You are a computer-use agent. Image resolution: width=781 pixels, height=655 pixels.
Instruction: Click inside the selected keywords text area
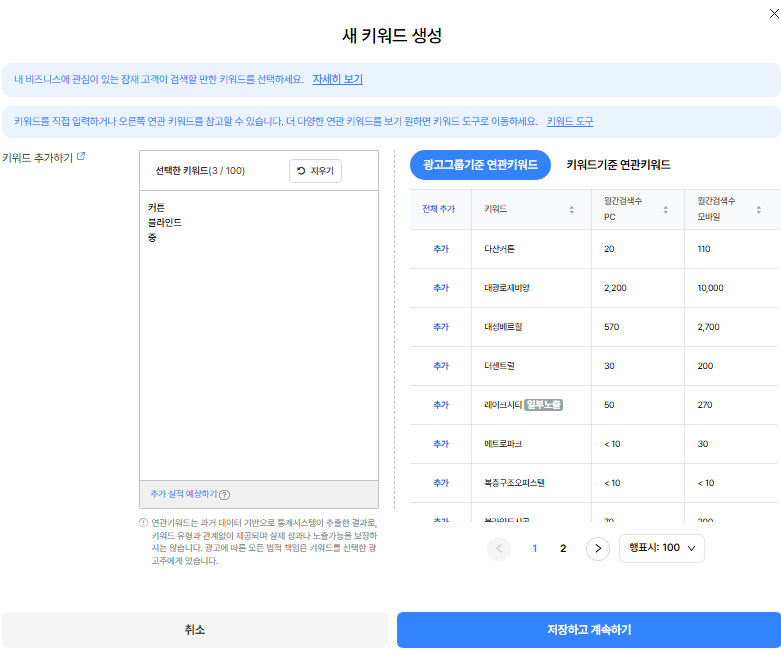coord(259,335)
